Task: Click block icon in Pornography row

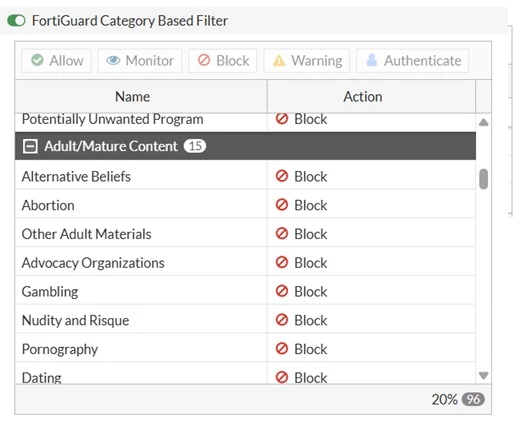Action: pos(282,349)
